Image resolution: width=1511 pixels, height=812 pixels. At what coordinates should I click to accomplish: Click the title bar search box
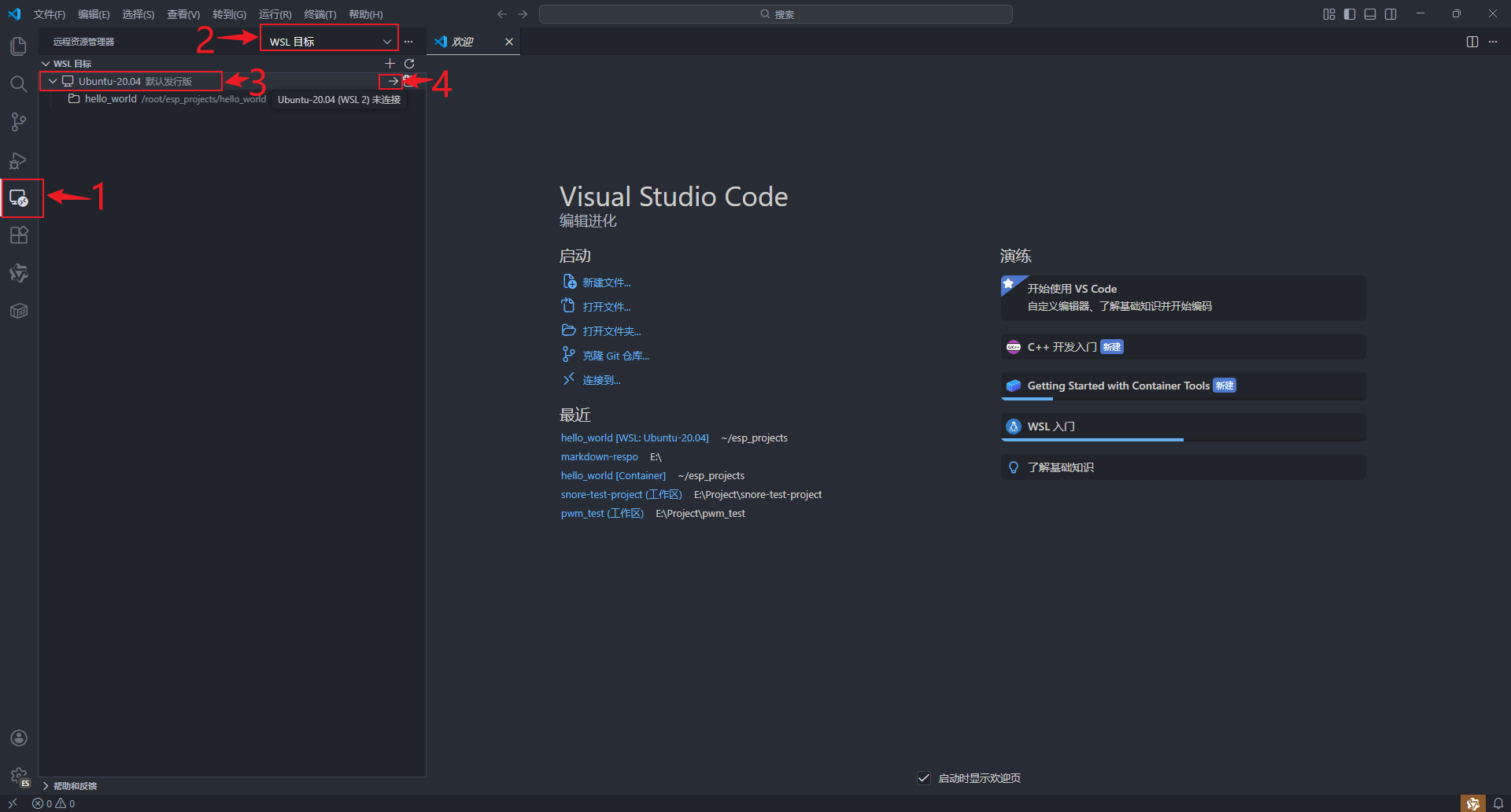click(x=776, y=14)
